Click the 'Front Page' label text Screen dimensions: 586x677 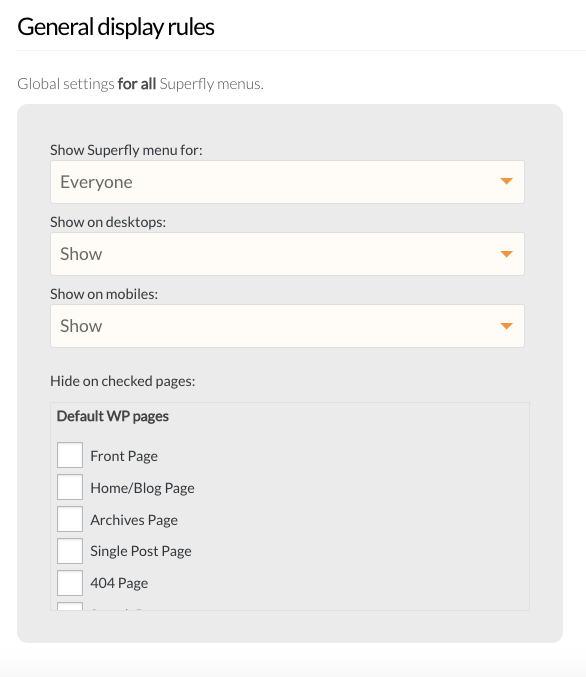coord(124,456)
